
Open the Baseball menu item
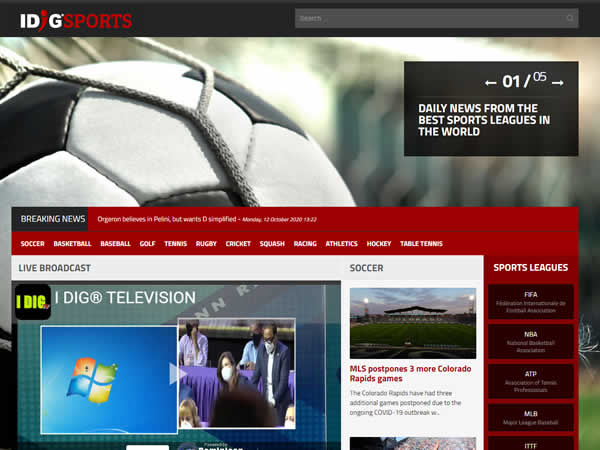click(116, 244)
